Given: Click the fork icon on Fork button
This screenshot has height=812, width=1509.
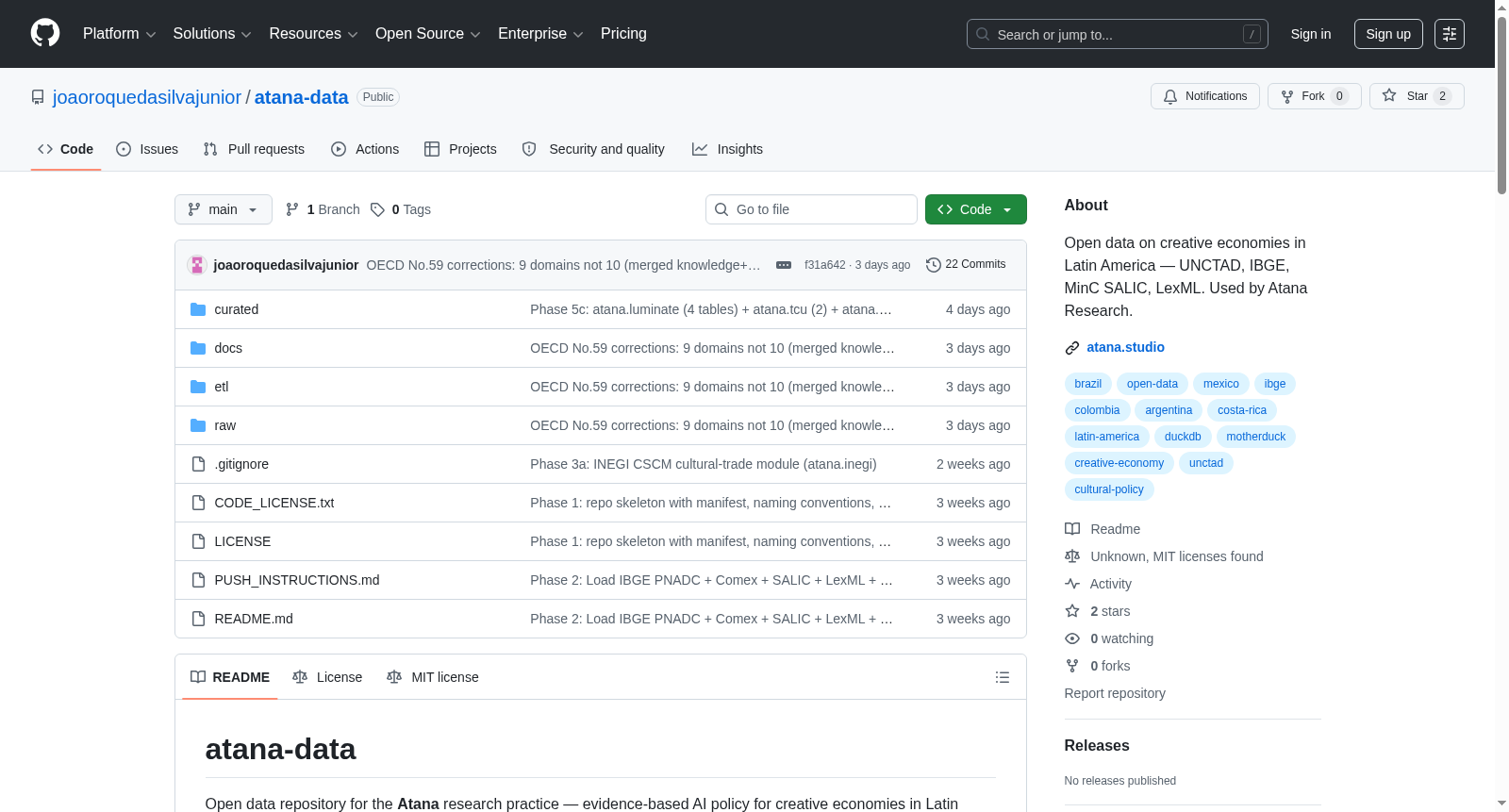Looking at the screenshot, I should coord(1287,96).
